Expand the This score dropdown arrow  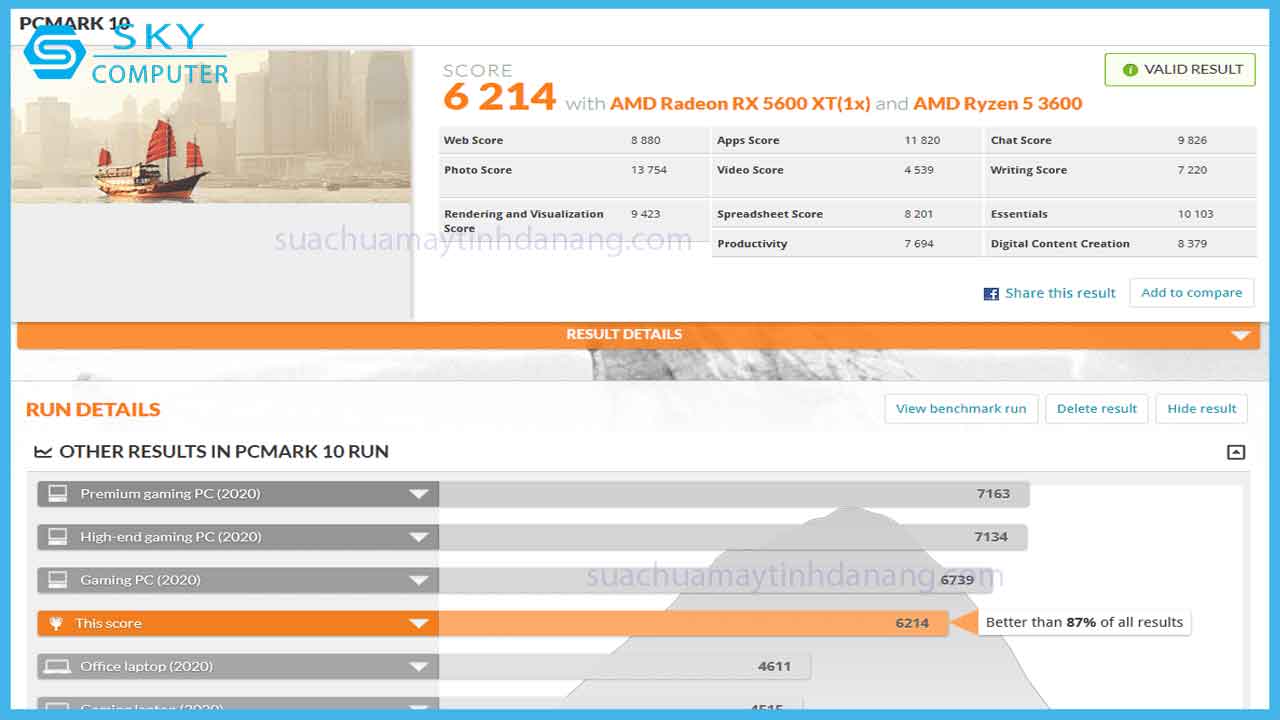pos(419,623)
